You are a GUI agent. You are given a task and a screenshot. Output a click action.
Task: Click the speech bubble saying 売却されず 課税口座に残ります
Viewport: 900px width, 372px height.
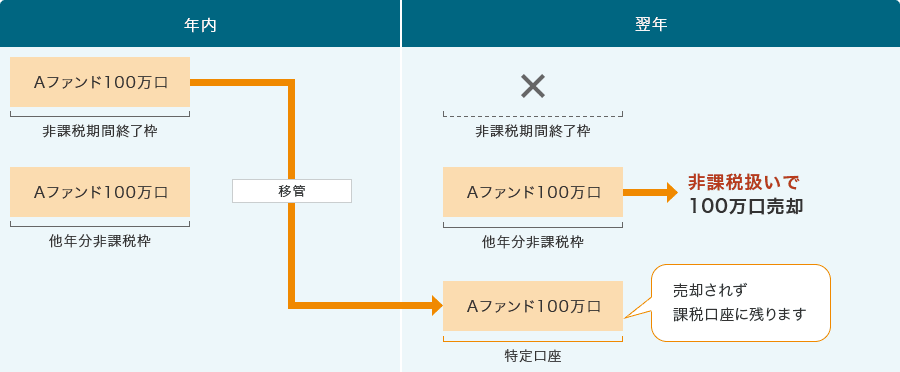tap(740, 303)
